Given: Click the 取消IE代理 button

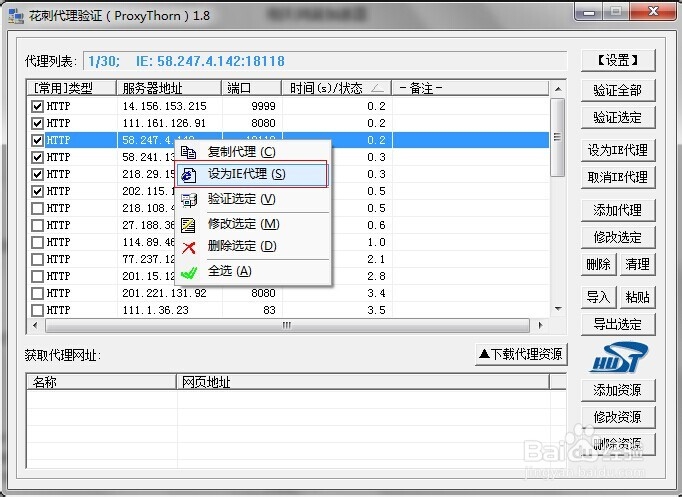Looking at the screenshot, I should pyautogui.click(x=618, y=177).
